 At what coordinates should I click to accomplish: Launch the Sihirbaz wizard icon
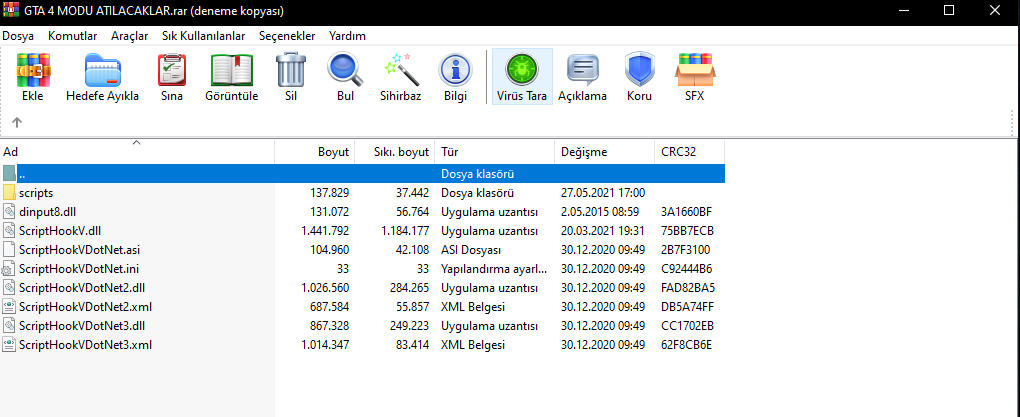[401, 70]
